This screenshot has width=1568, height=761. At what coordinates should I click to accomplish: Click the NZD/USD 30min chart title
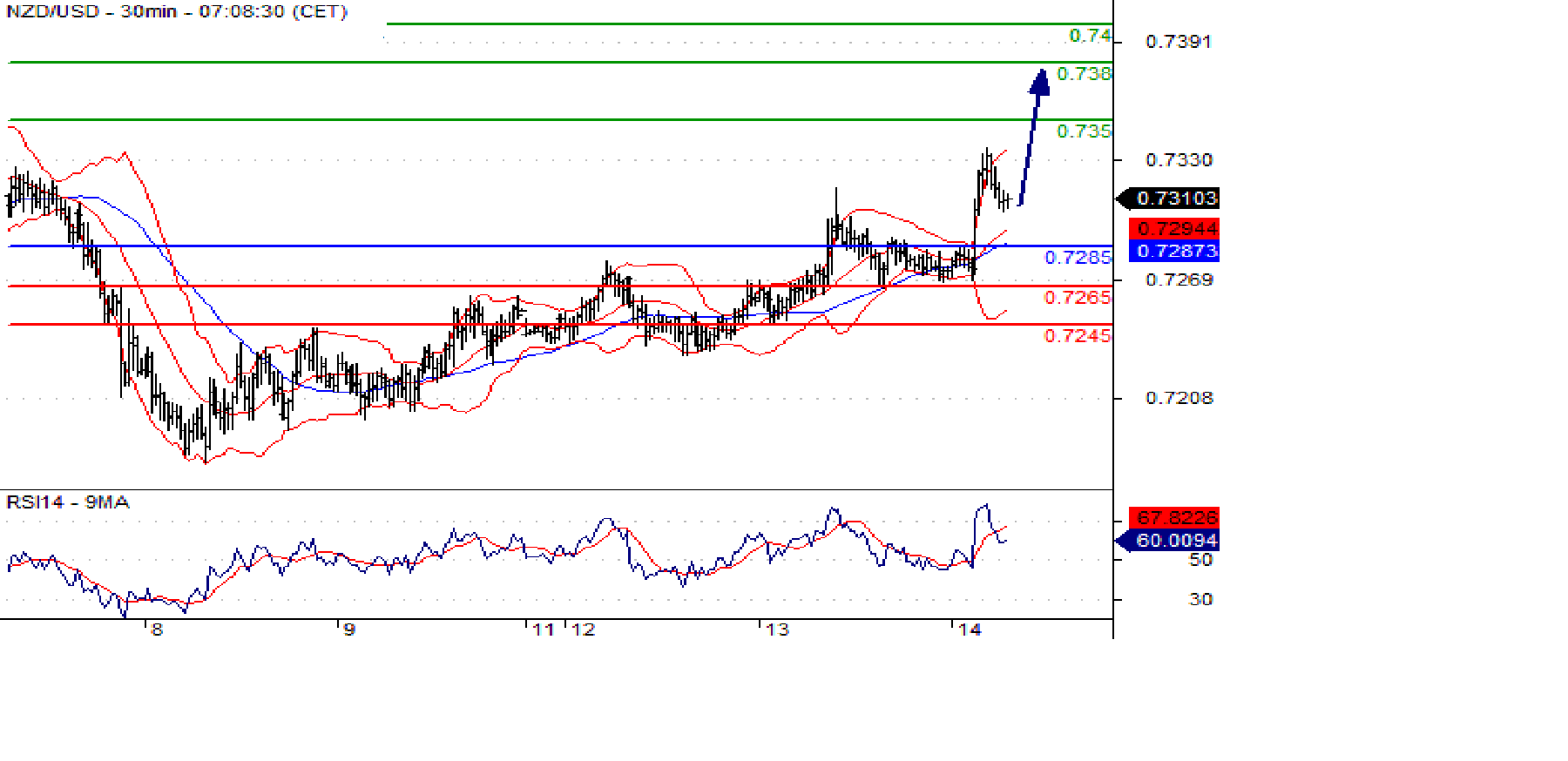coord(177,12)
